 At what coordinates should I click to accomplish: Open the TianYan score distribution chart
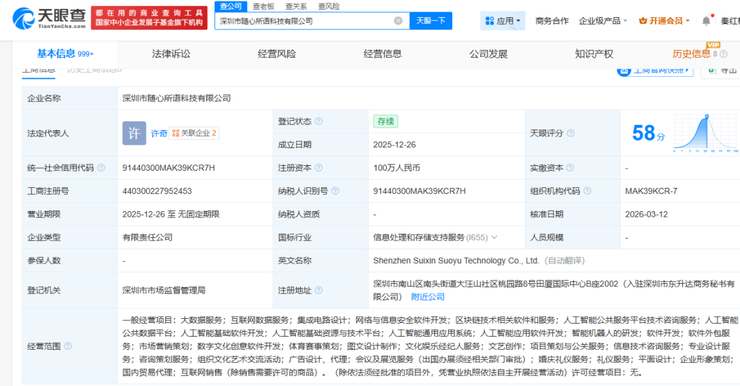(706, 133)
